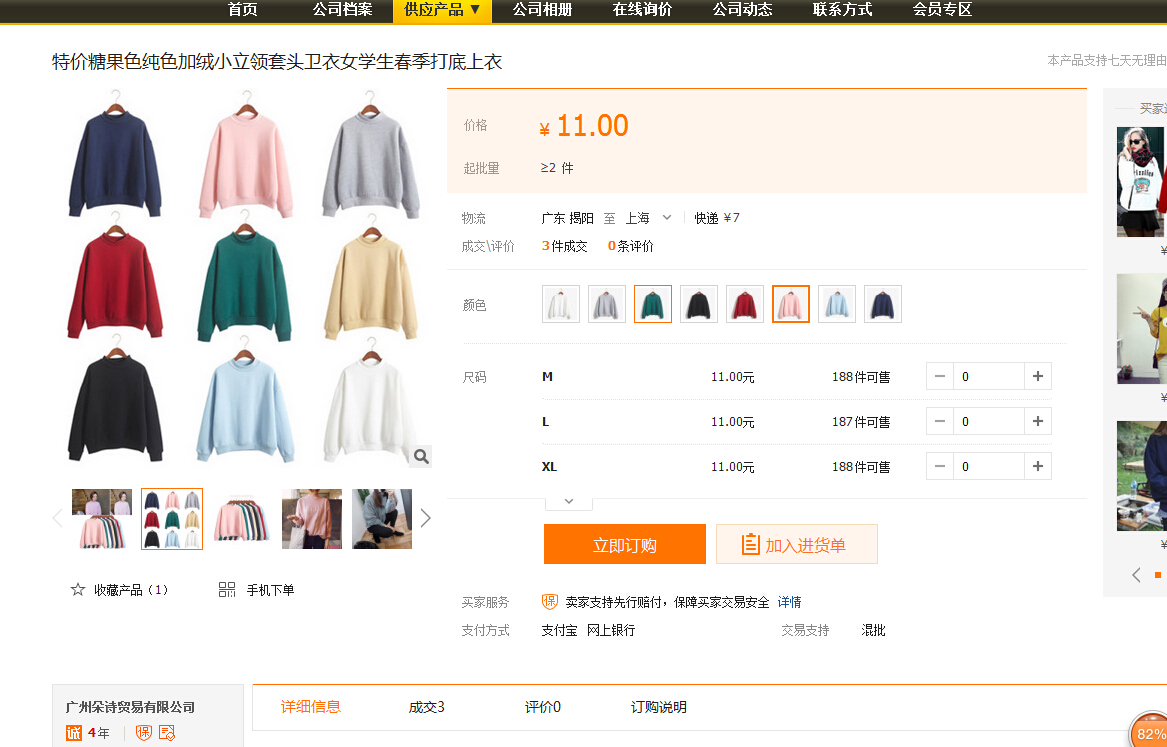
Task: Click the star icon to favorite product
Action: click(x=78, y=590)
